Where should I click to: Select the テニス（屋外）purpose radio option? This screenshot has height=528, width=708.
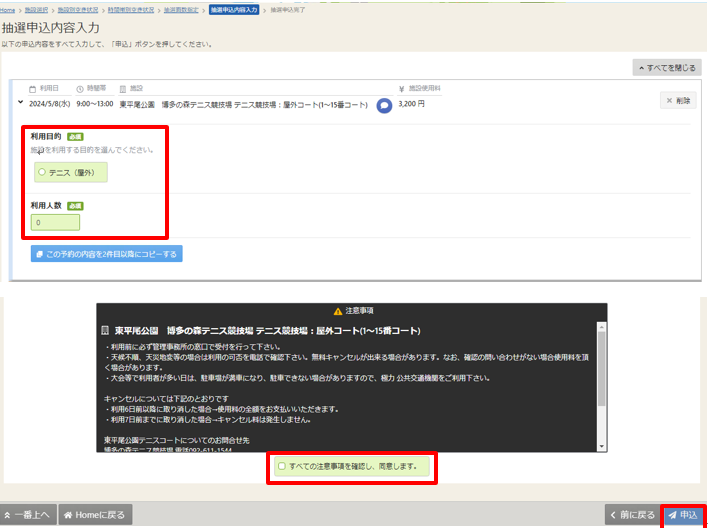coord(42,172)
